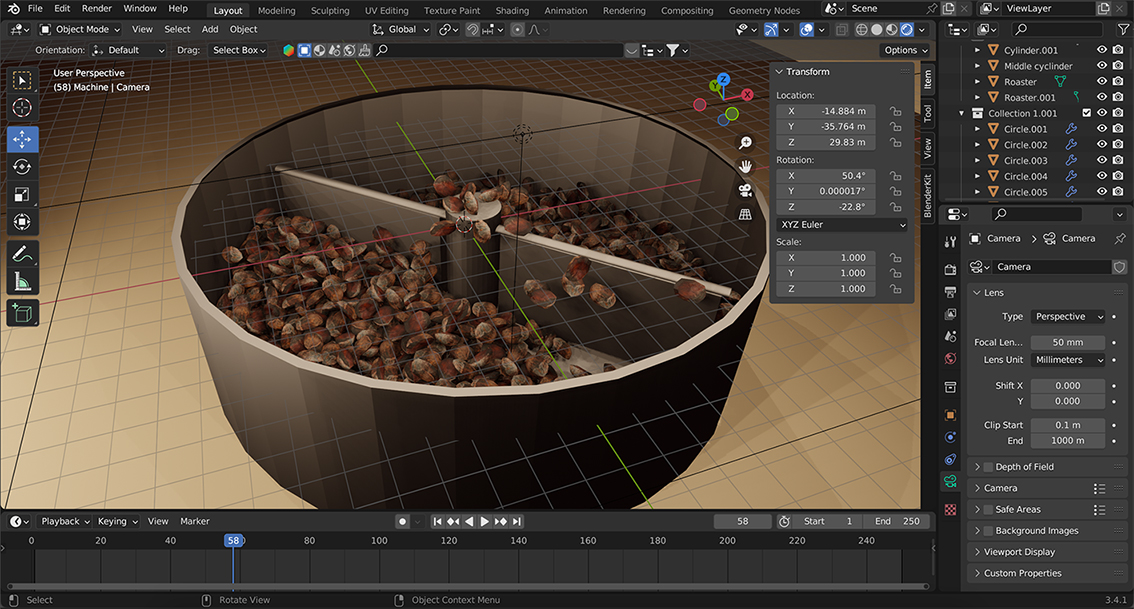
Task: Open the Render menu
Action: point(97,9)
